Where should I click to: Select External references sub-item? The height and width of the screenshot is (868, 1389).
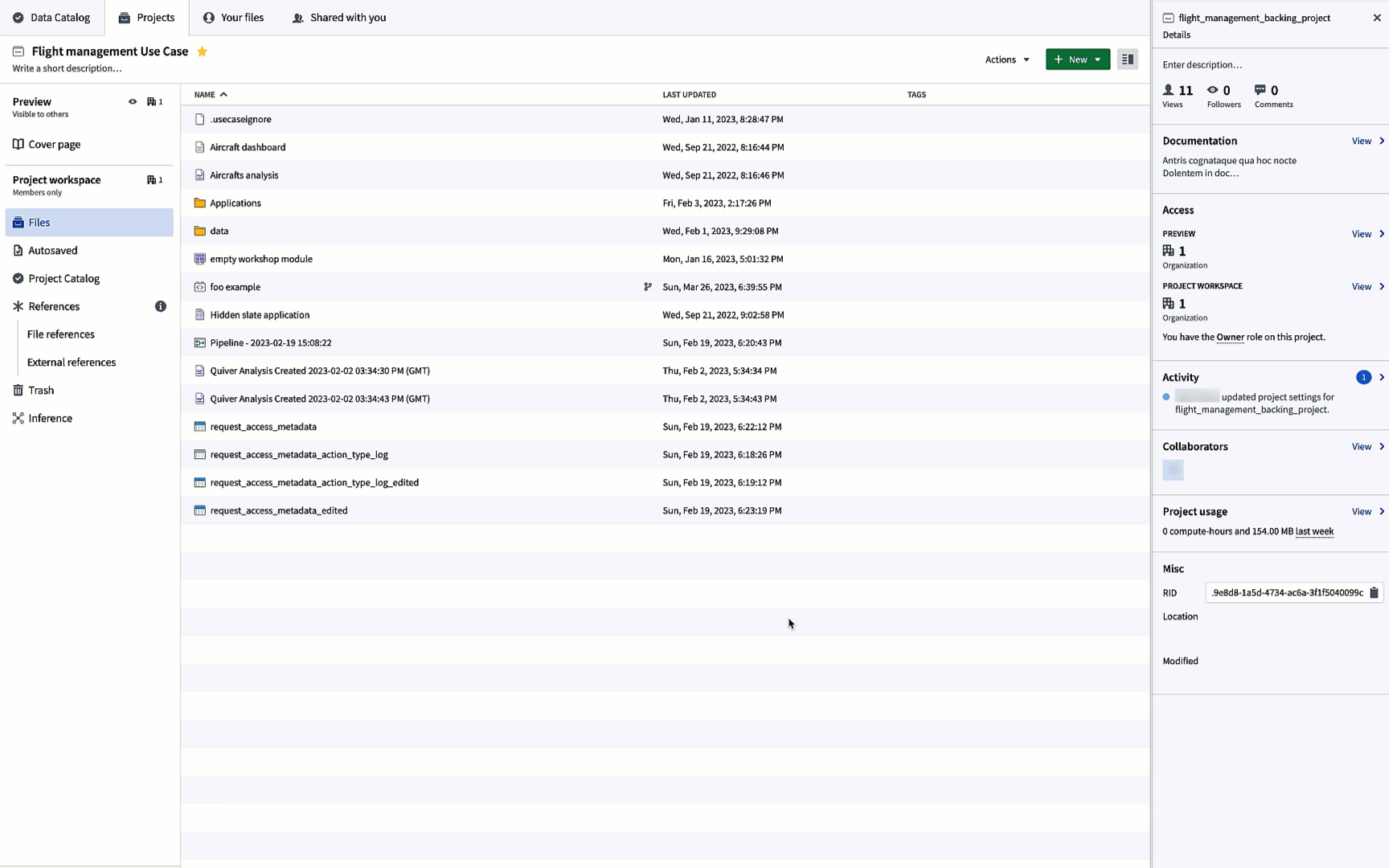pyautogui.click(x=72, y=362)
